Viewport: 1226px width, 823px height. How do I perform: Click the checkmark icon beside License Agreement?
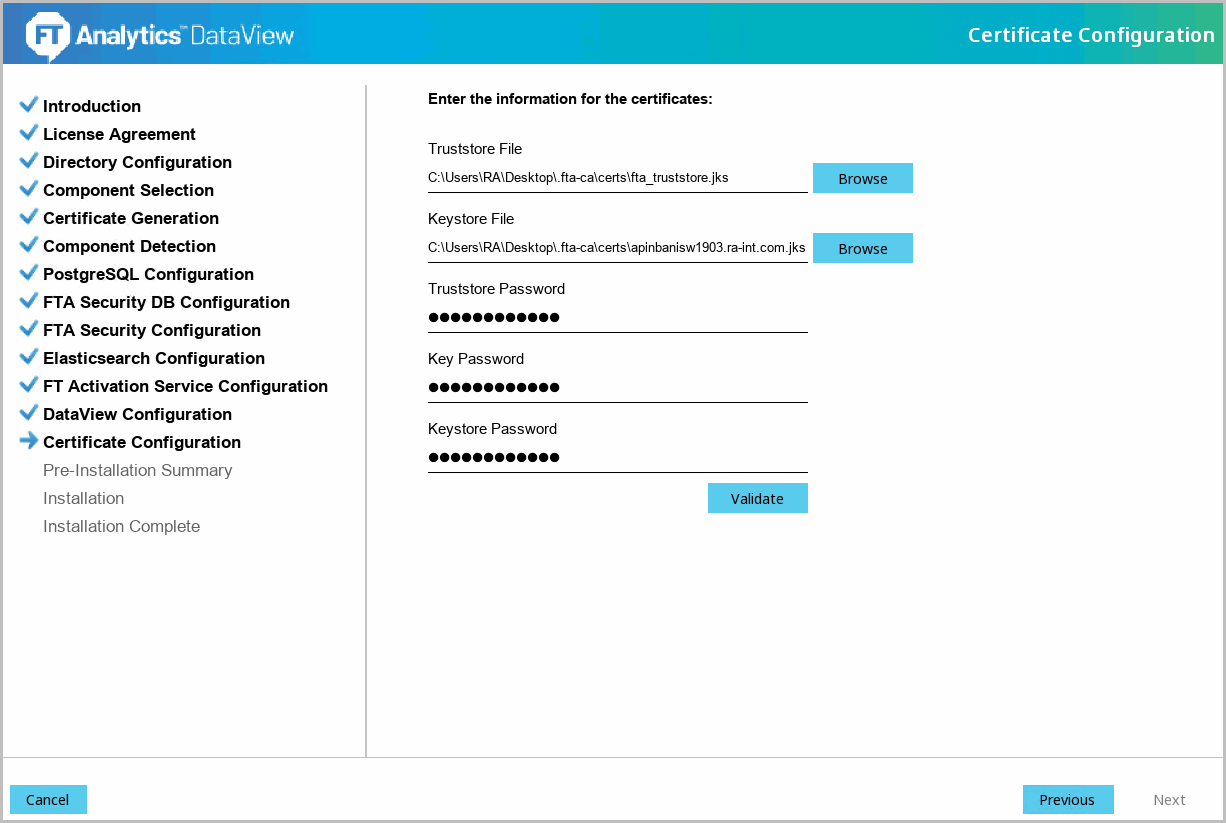click(29, 133)
